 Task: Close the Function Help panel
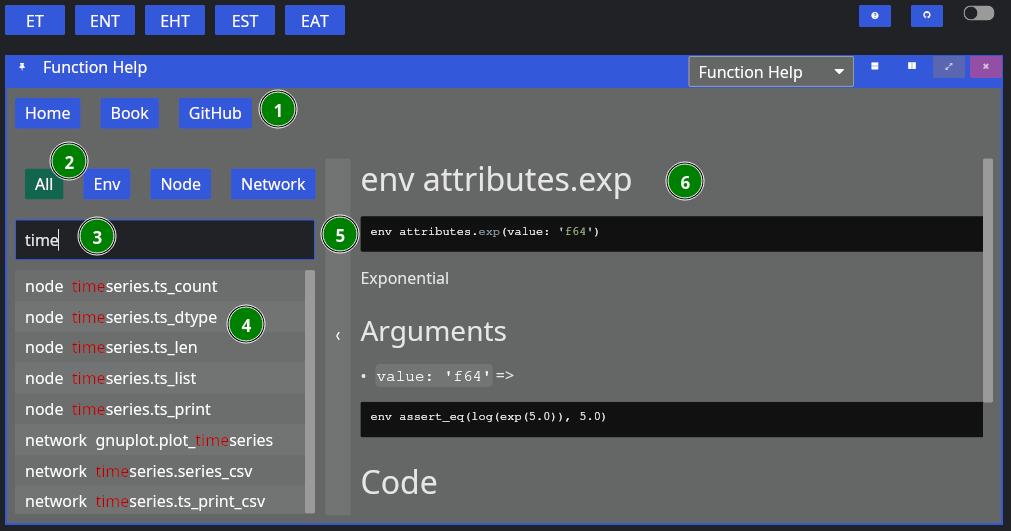[985, 67]
